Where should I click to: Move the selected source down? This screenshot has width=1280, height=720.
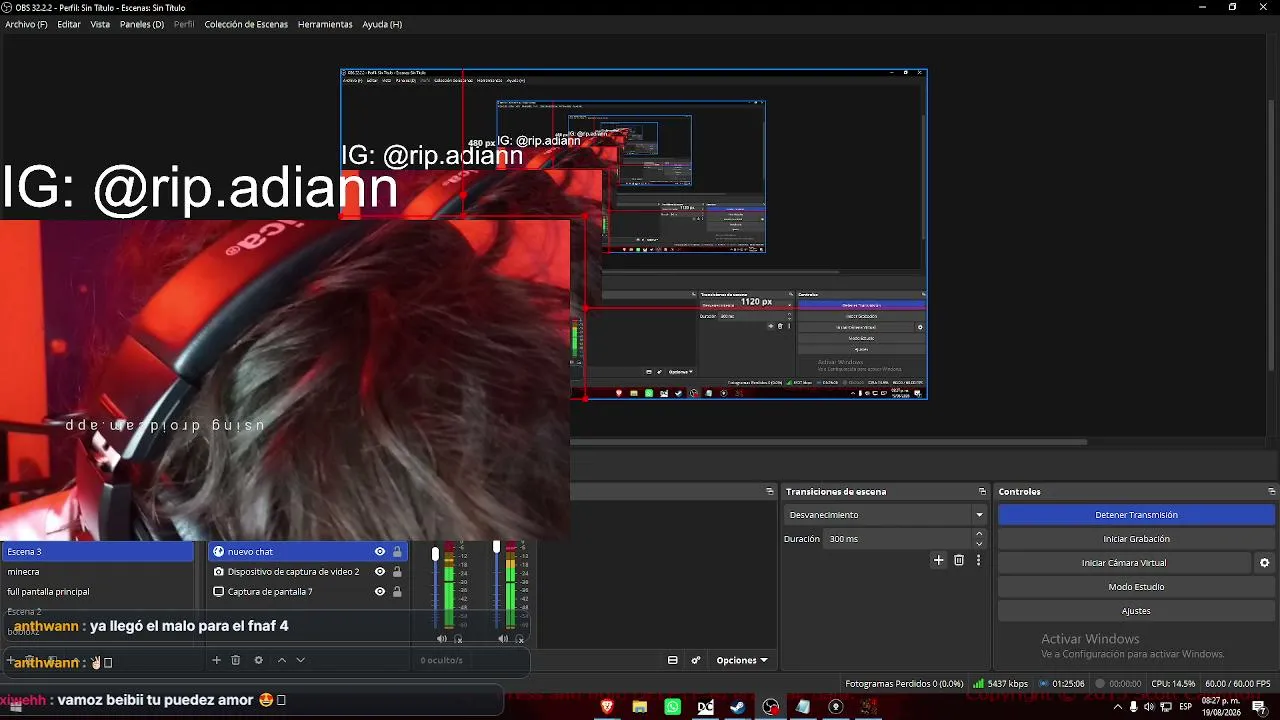coord(300,660)
